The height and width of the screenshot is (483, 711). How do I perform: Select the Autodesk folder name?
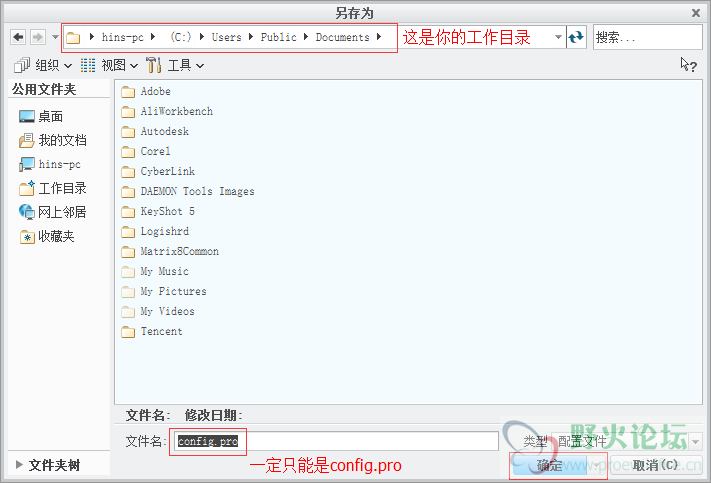[165, 132]
